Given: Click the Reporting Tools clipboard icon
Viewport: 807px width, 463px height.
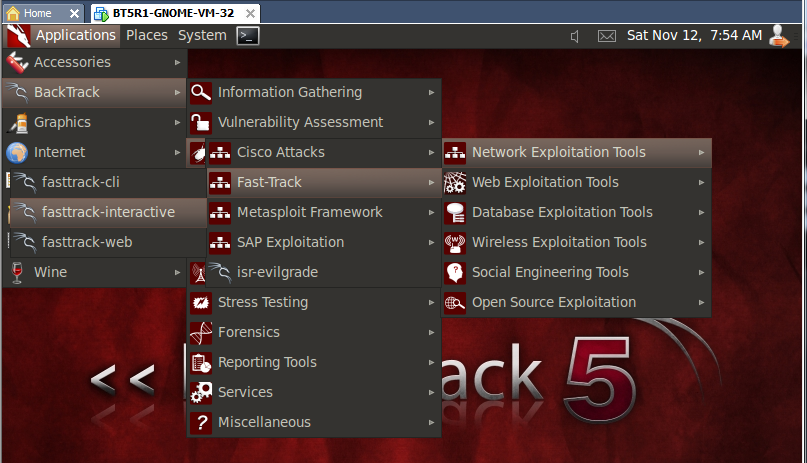Looking at the screenshot, I should [x=201, y=363].
